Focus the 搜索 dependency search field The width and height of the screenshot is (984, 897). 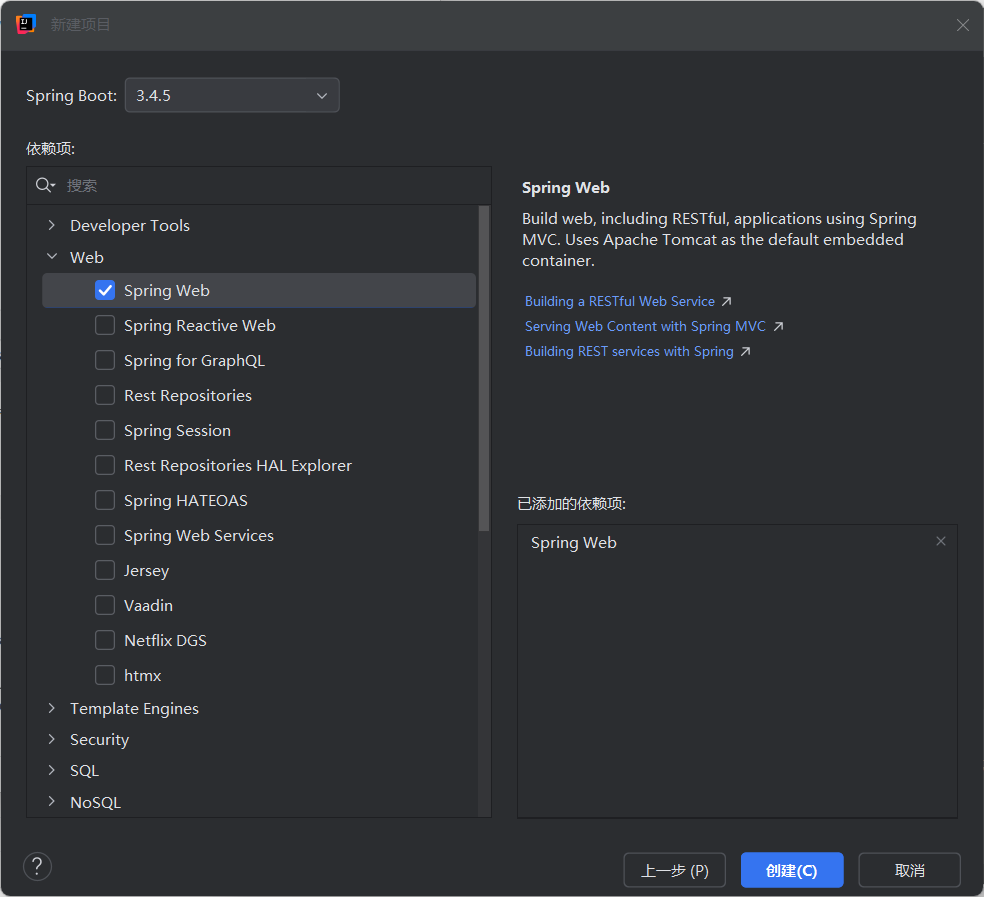(259, 185)
